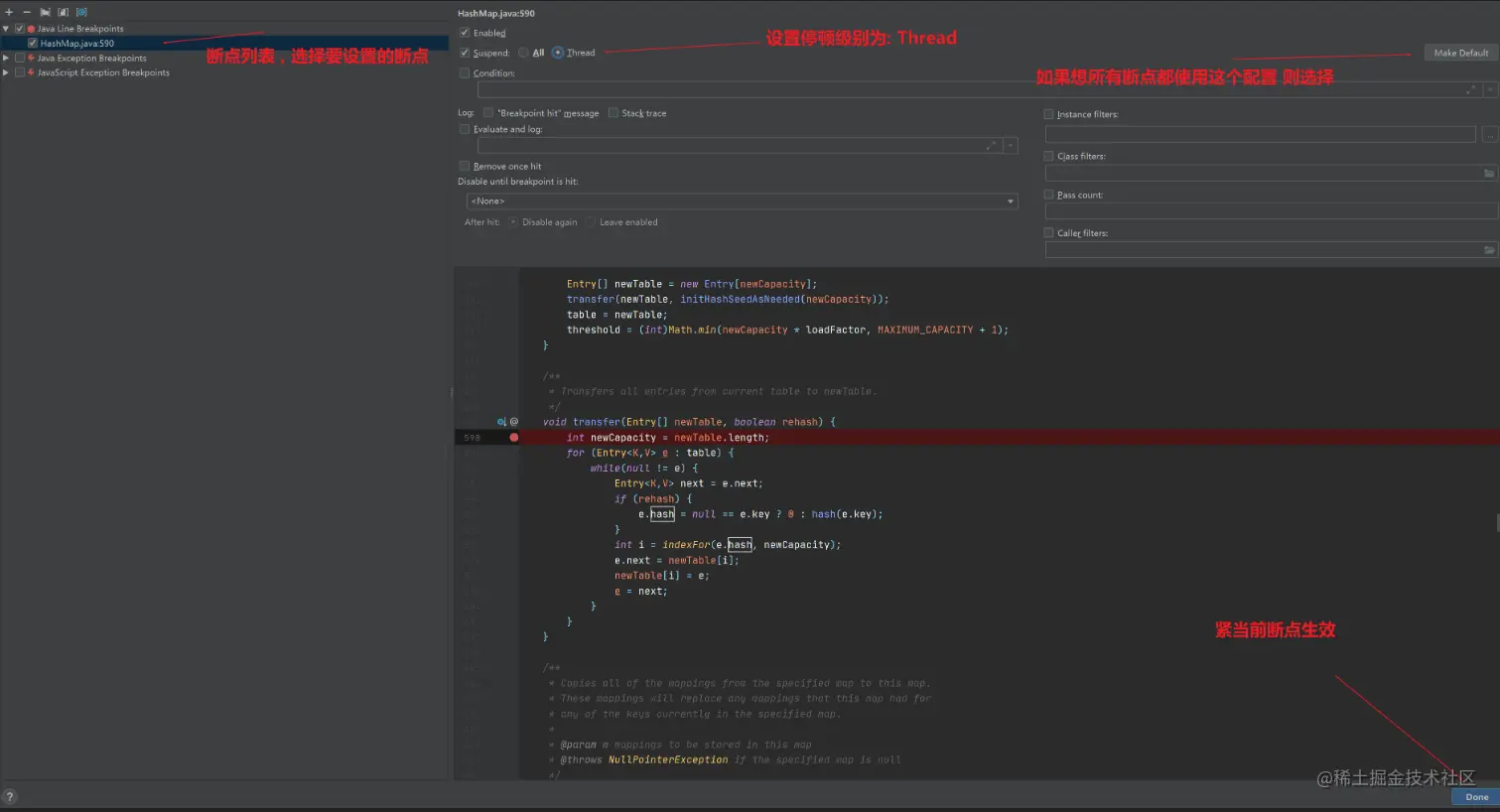Click the NullPointerException text in the Javadoc
This screenshot has height=812, width=1500.
668,759
